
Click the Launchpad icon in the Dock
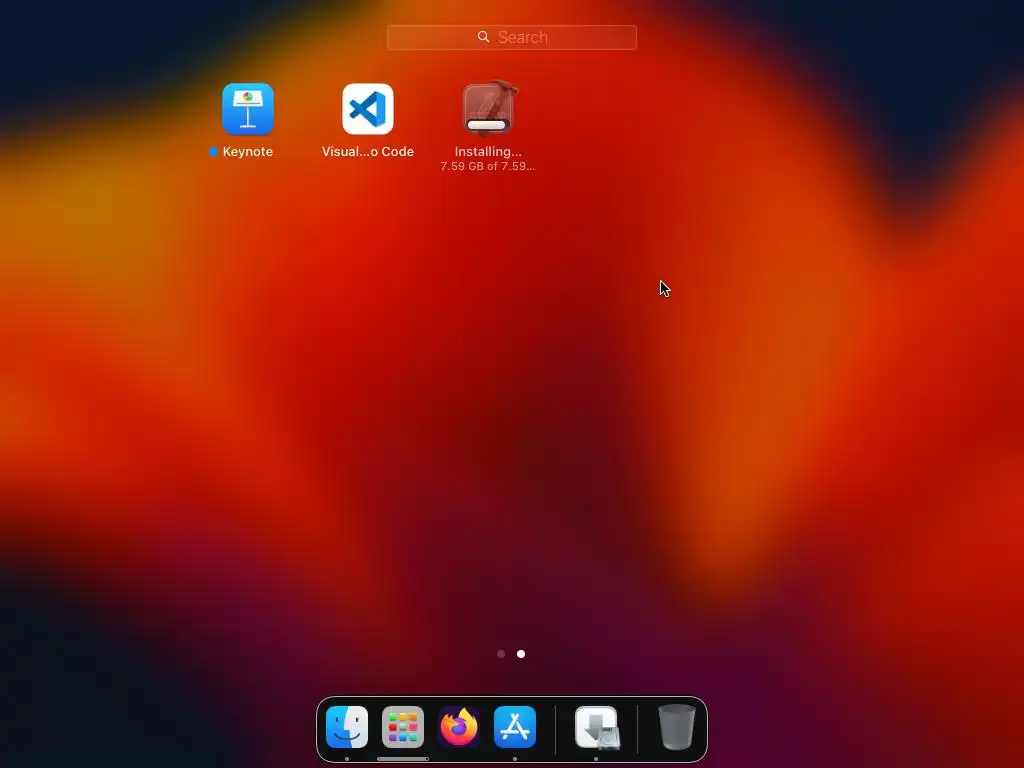403,727
